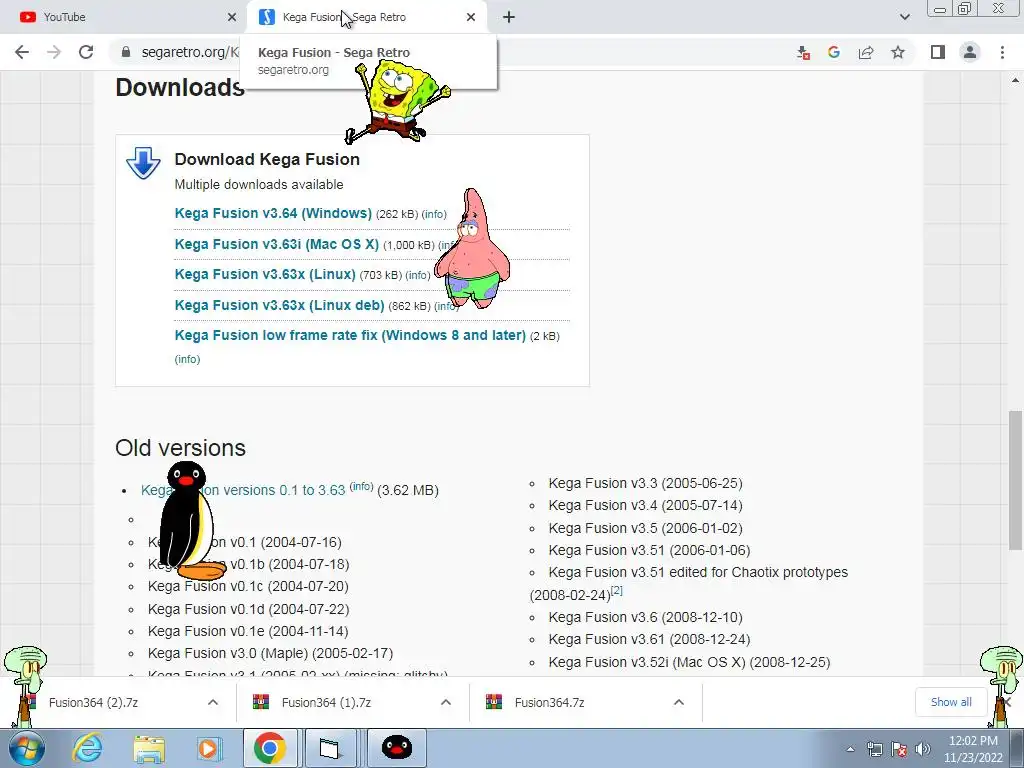Open Kega Fusion versions 0.1 to 3.63 link
This screenshot has height=768, width=1024.
coord(243,490)
